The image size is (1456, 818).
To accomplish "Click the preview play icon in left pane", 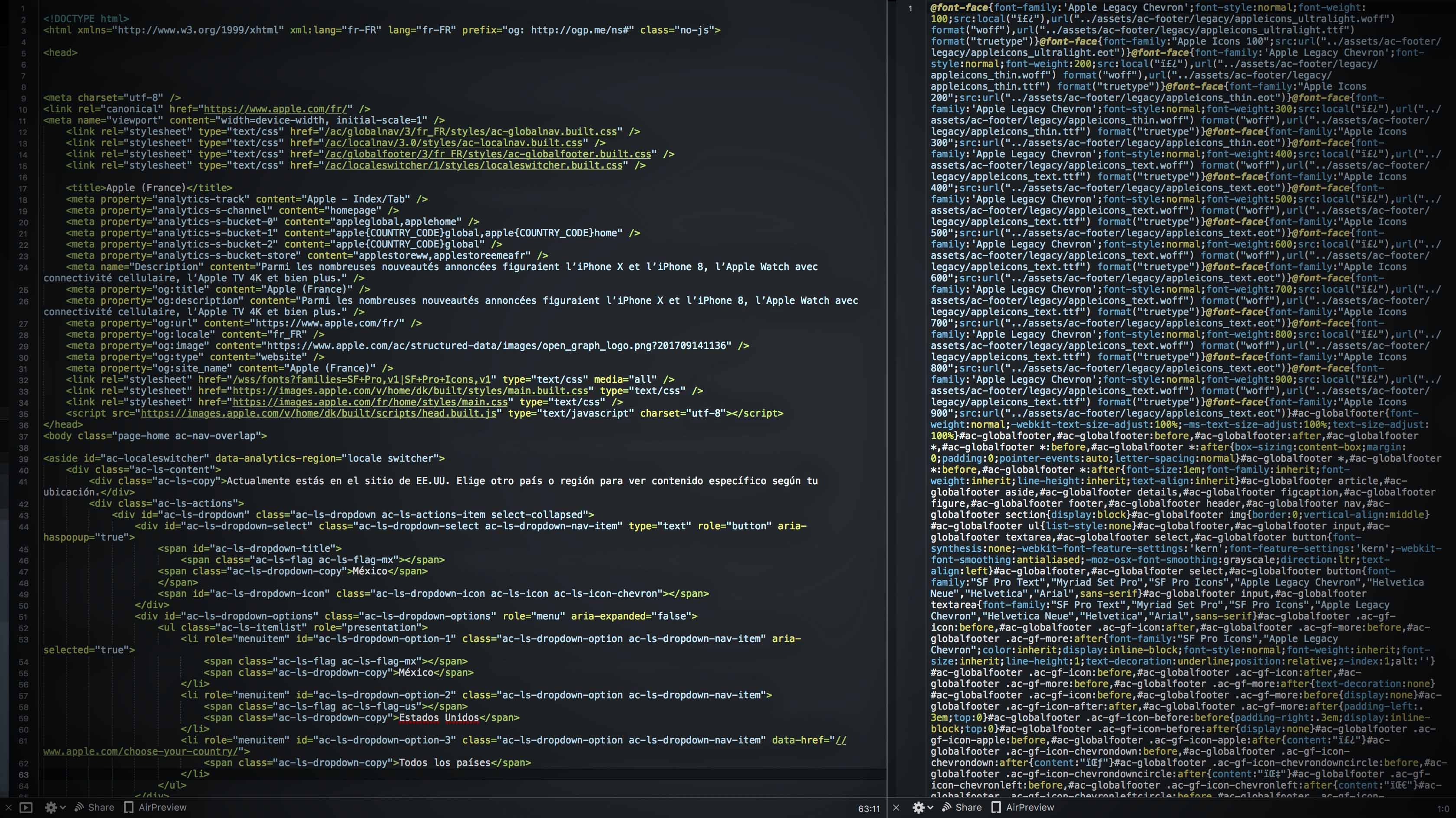I will pos(26,807).
